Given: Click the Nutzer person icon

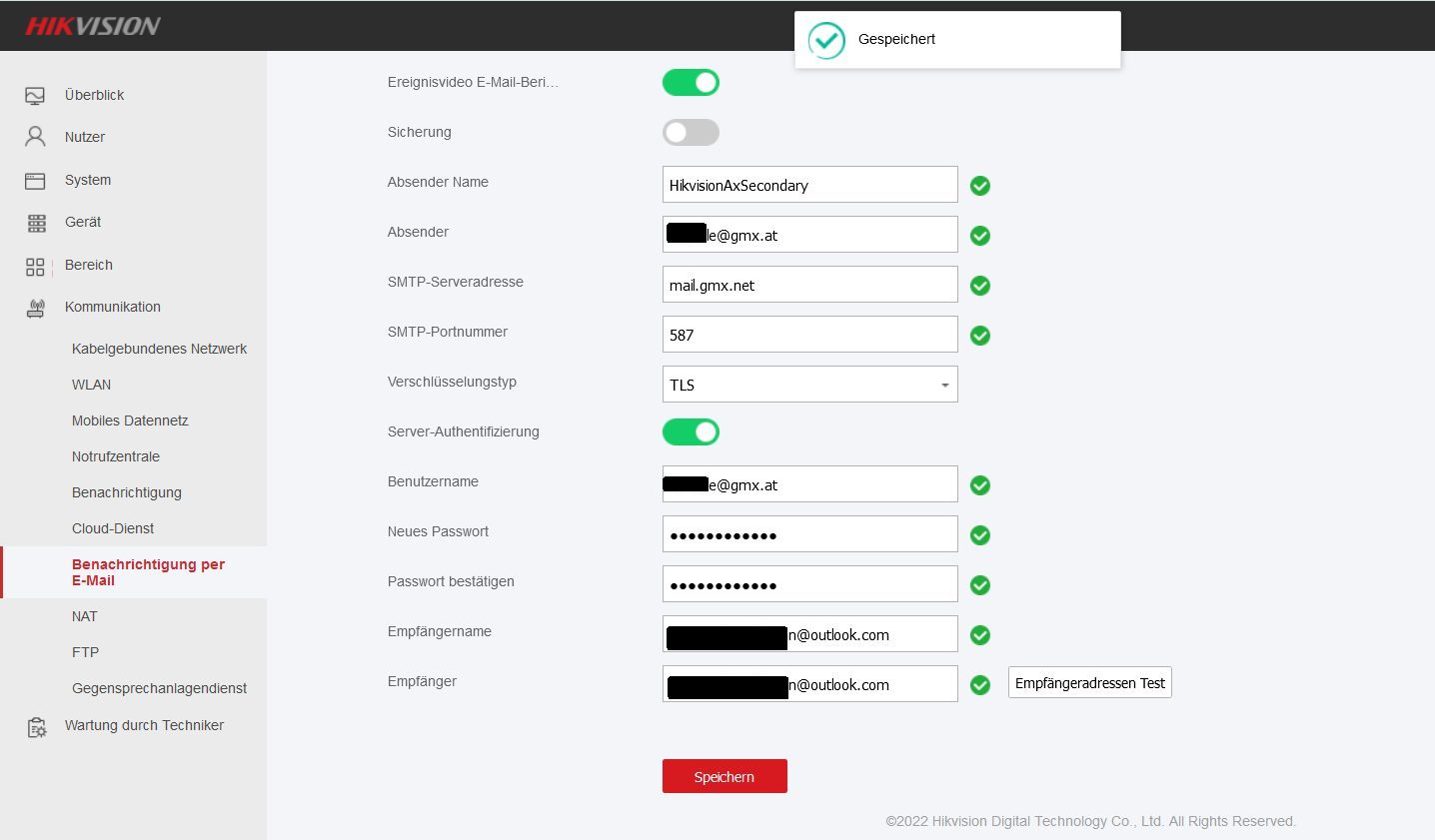Looking at the screenshot, I should click(x=35, y=137).
